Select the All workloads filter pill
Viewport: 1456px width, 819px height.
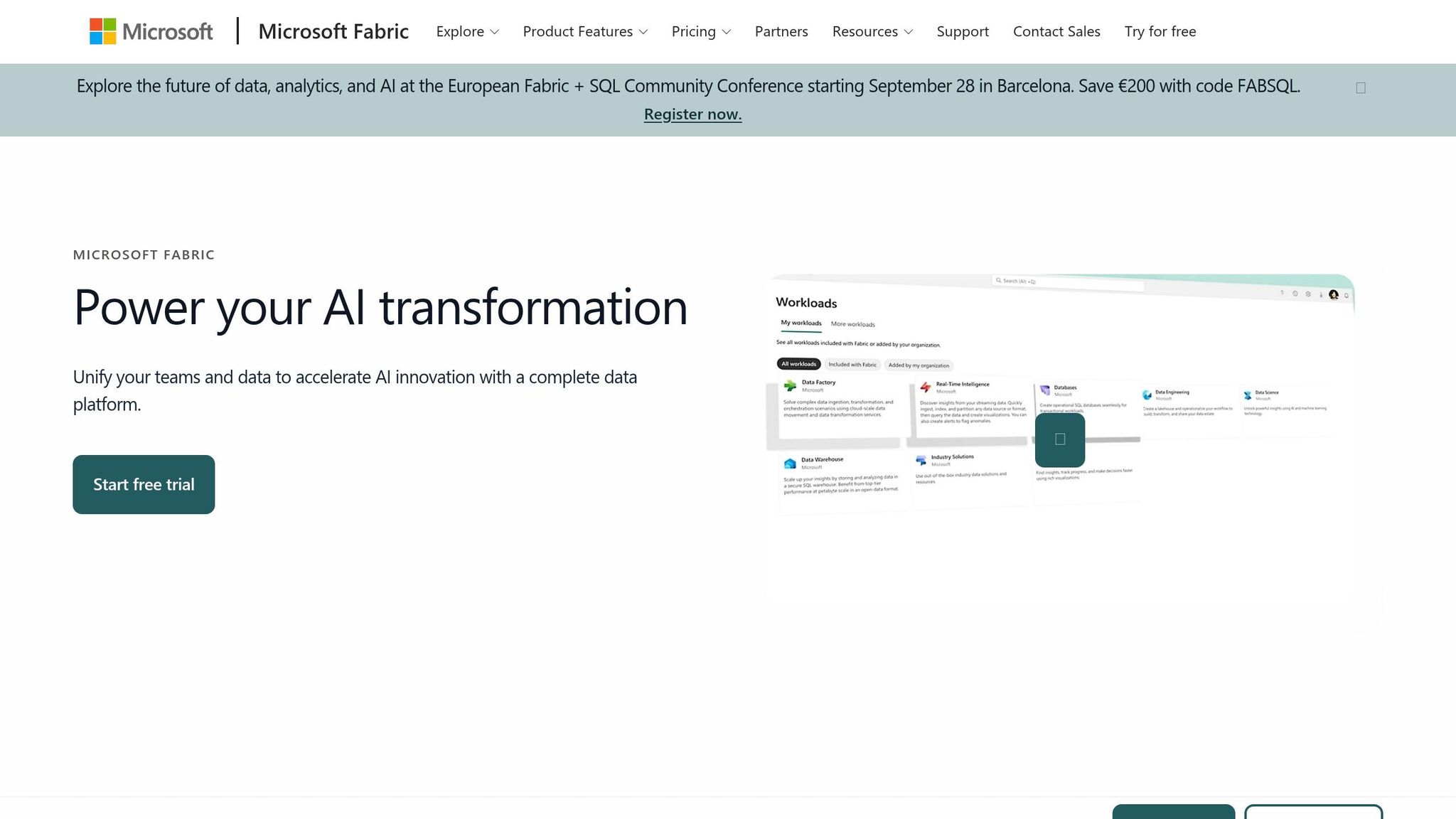tap(799, 364)
